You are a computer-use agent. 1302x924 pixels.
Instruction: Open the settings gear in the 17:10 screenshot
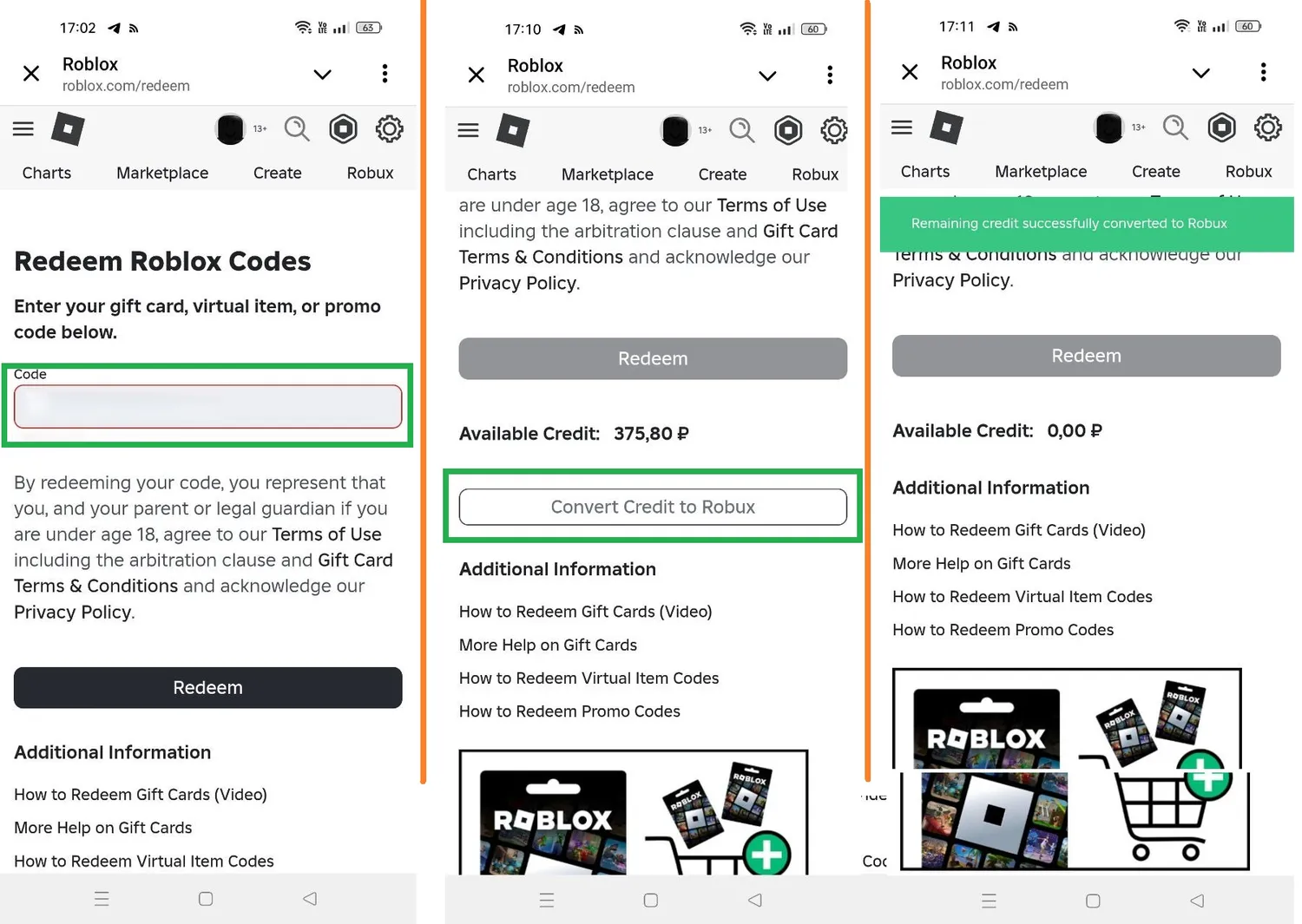coord(834,131)
